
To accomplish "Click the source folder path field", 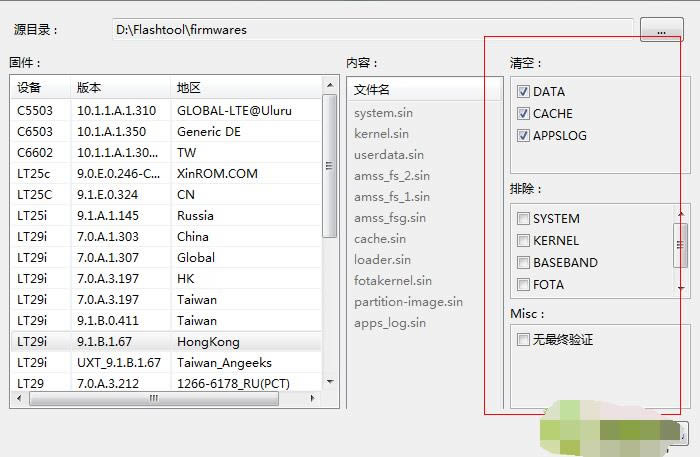I will (372, 30).
